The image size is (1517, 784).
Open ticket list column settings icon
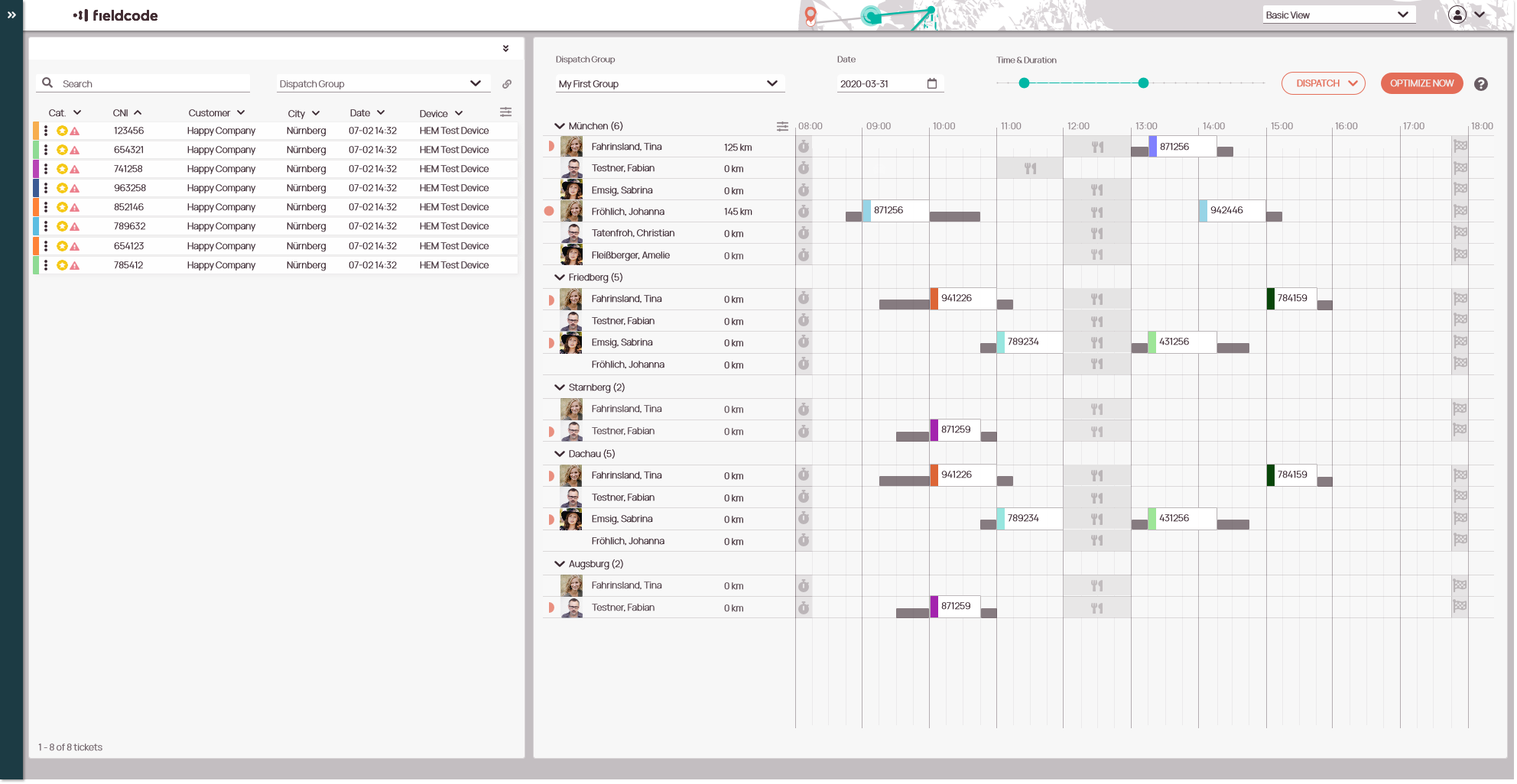(x=505, y=112)
